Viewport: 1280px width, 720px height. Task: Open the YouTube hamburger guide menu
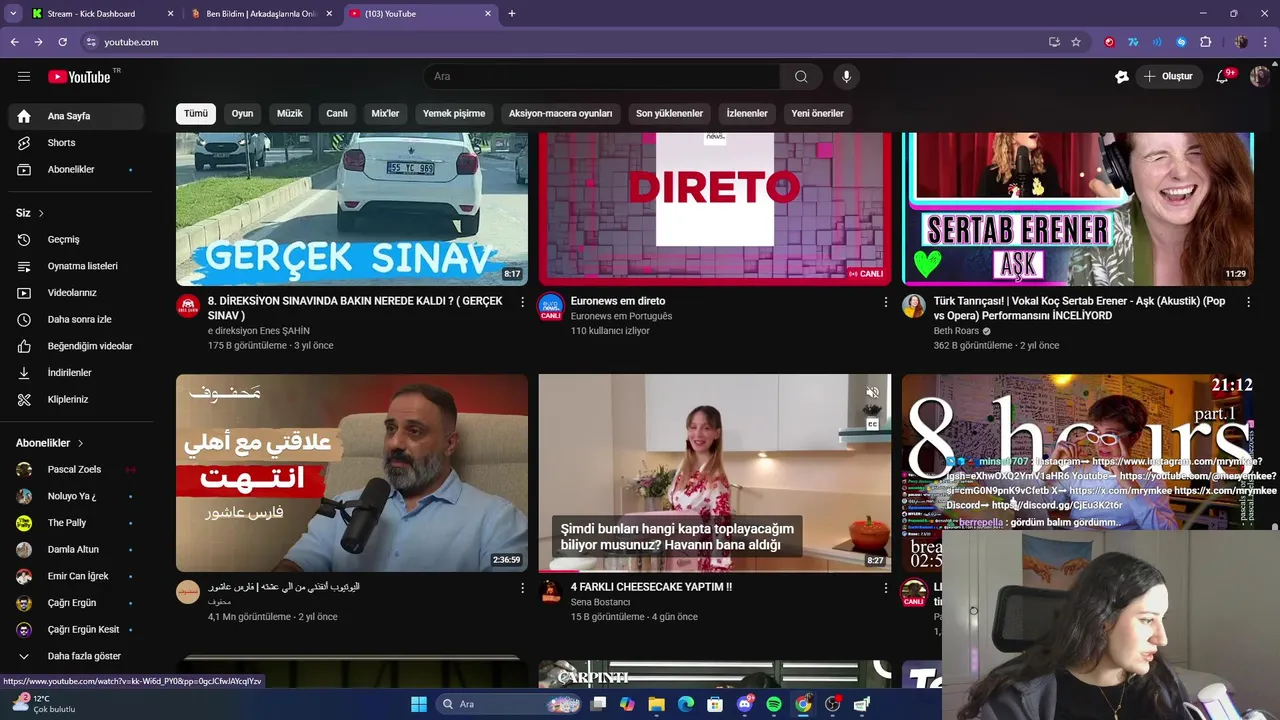click(x=24, y=76)
